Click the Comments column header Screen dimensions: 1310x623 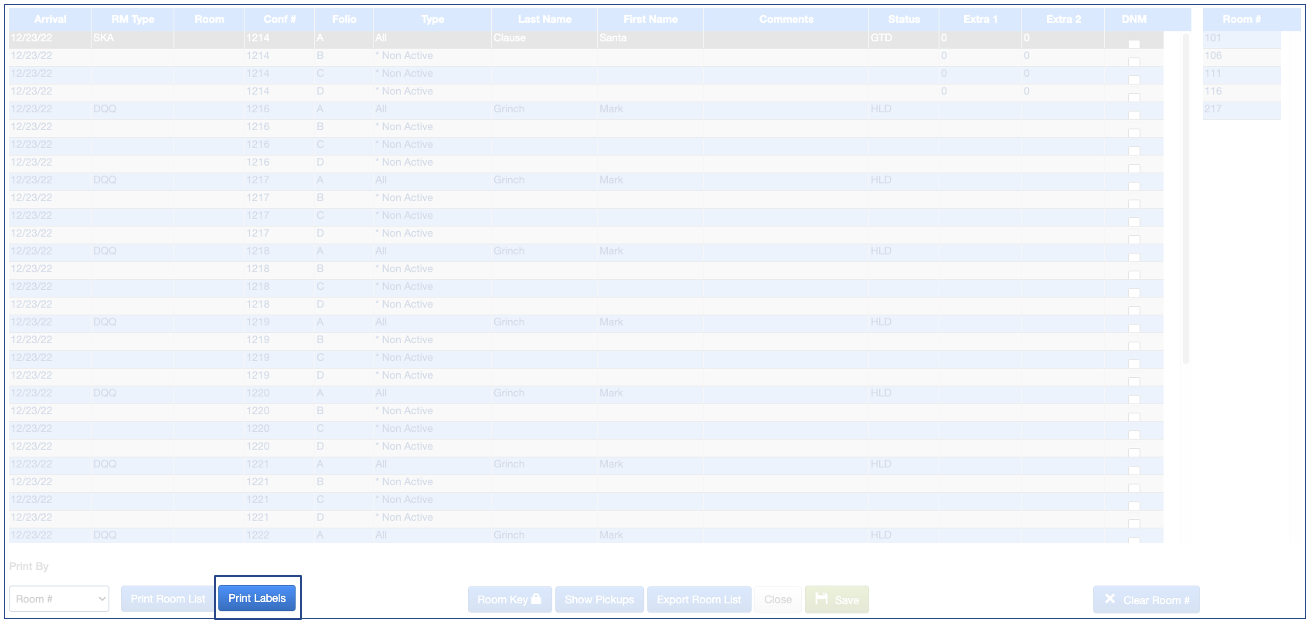pos(786,19)
